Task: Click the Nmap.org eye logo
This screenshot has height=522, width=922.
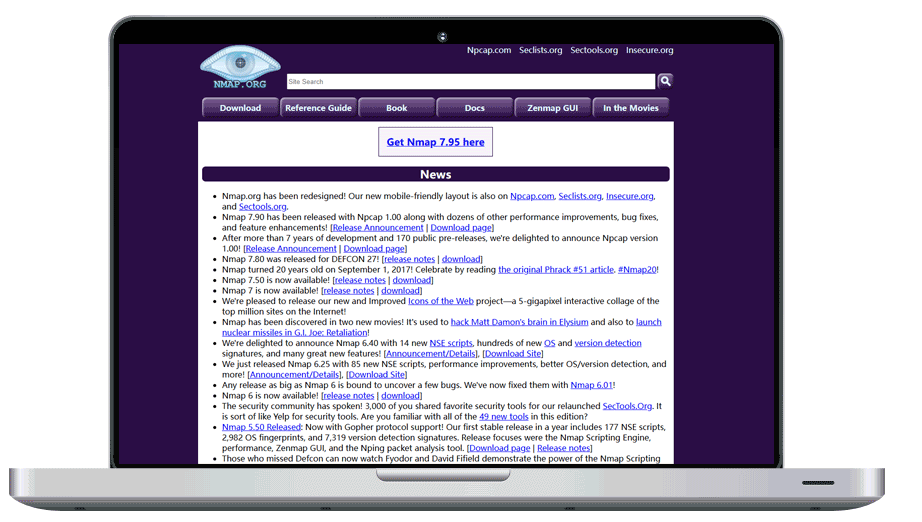Action: click(x=239, y=68)
